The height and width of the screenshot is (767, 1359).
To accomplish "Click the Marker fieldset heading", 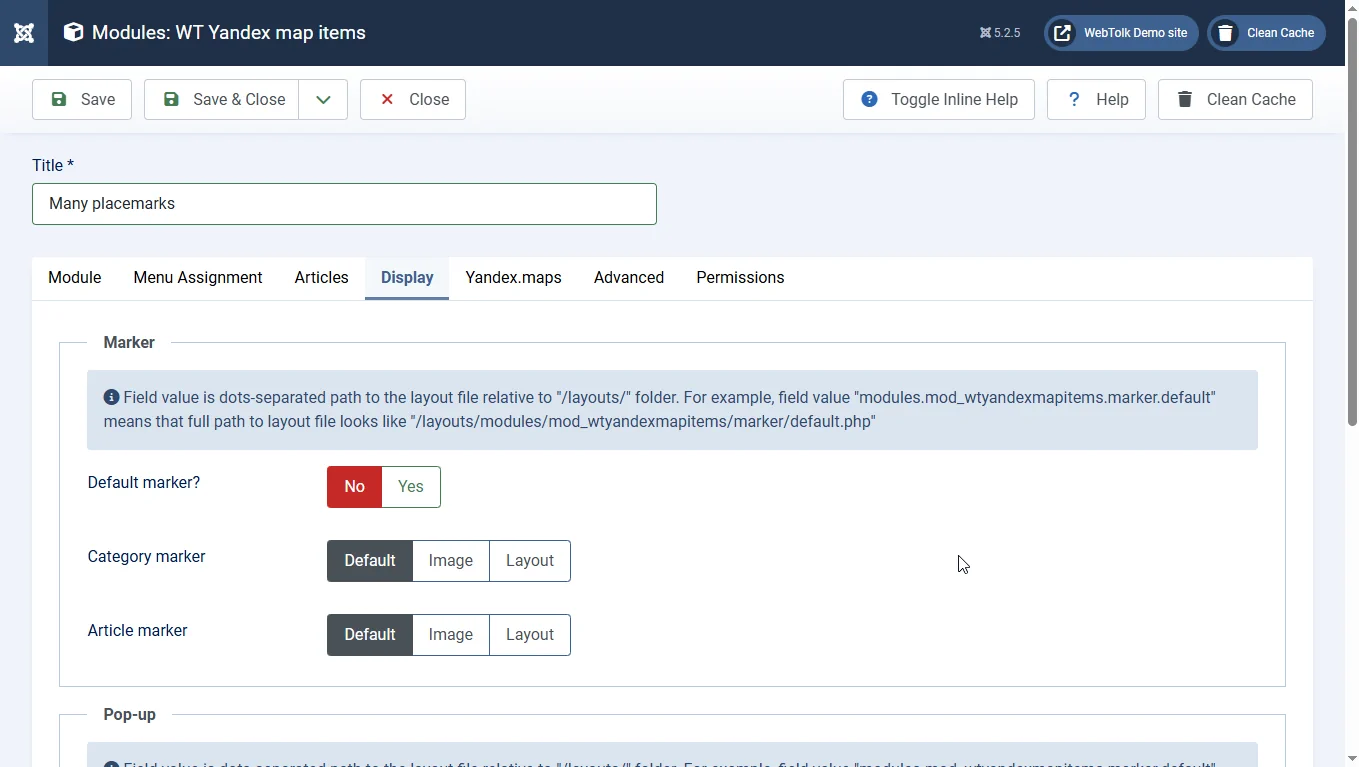I will (129, 343).
